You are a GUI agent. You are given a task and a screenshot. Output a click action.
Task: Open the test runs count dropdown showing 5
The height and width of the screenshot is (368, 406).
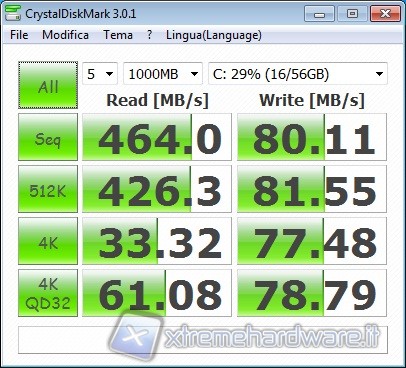[100, 74]
